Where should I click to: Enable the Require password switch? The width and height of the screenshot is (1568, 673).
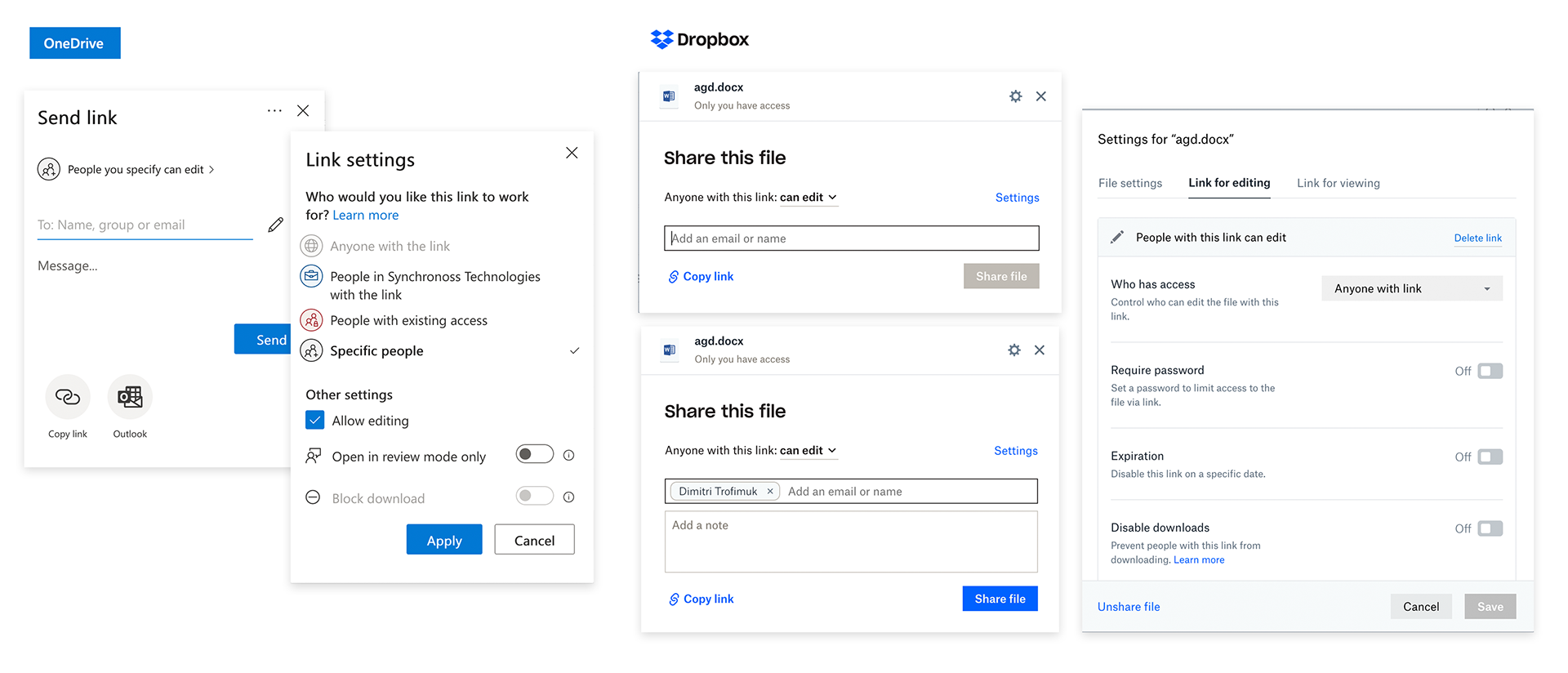1490,371
